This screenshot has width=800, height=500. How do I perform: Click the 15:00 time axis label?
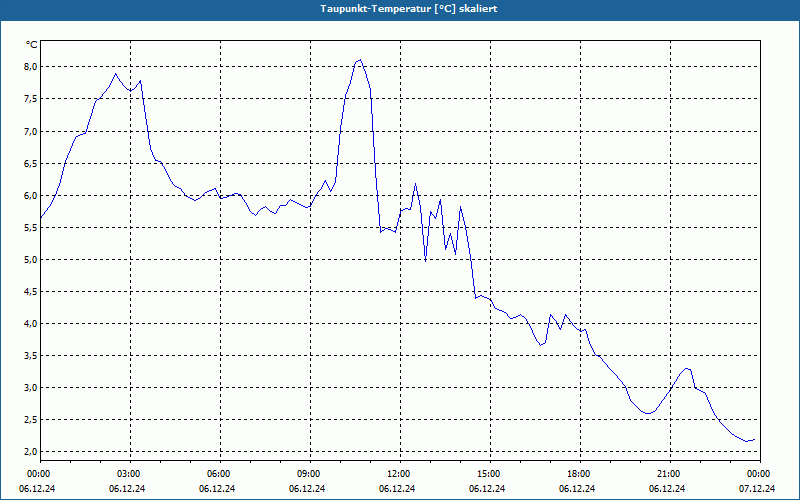pyautogui.click(x=490, y=474)
